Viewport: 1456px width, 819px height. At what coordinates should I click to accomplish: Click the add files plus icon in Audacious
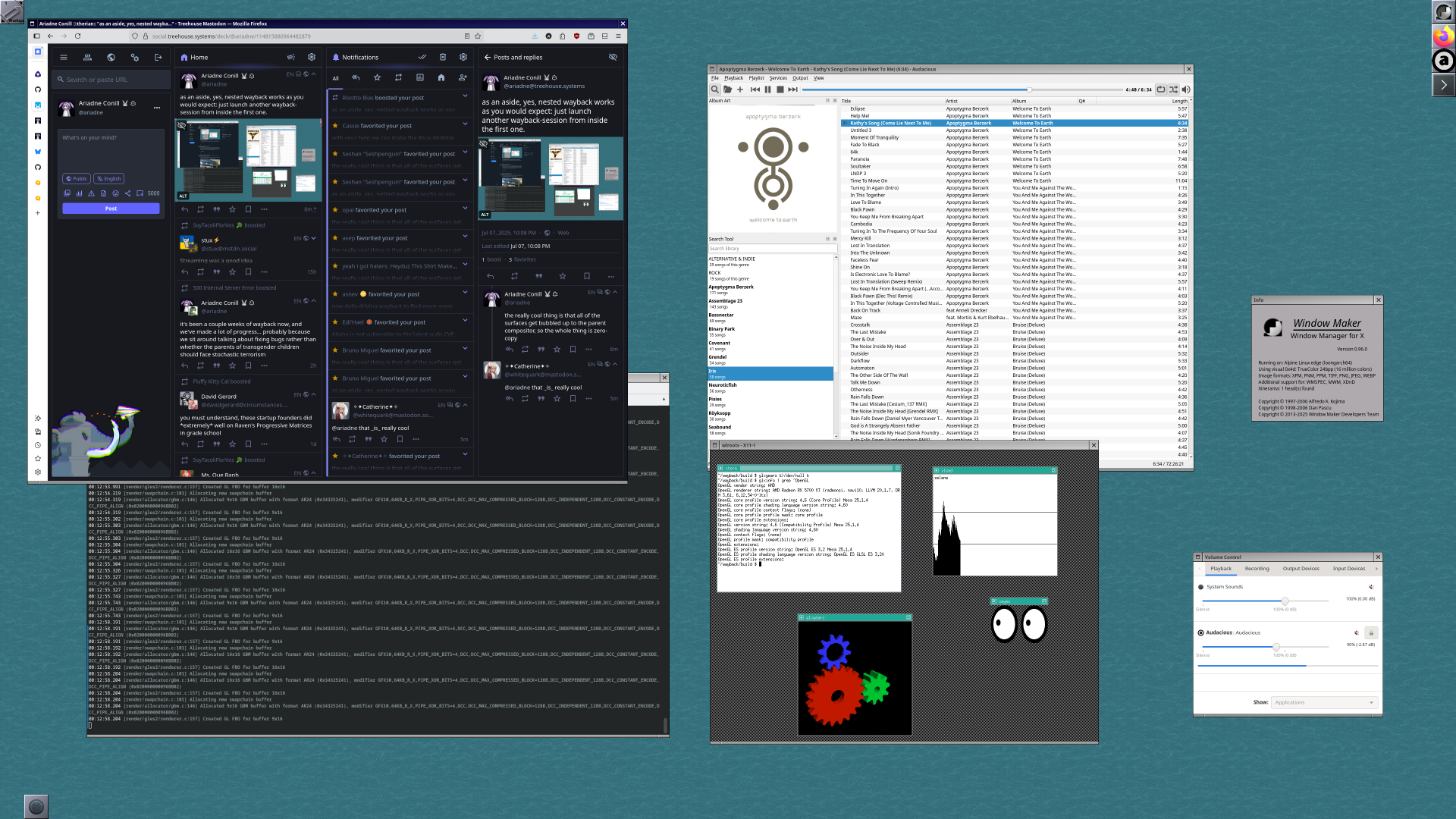[740, 89]
